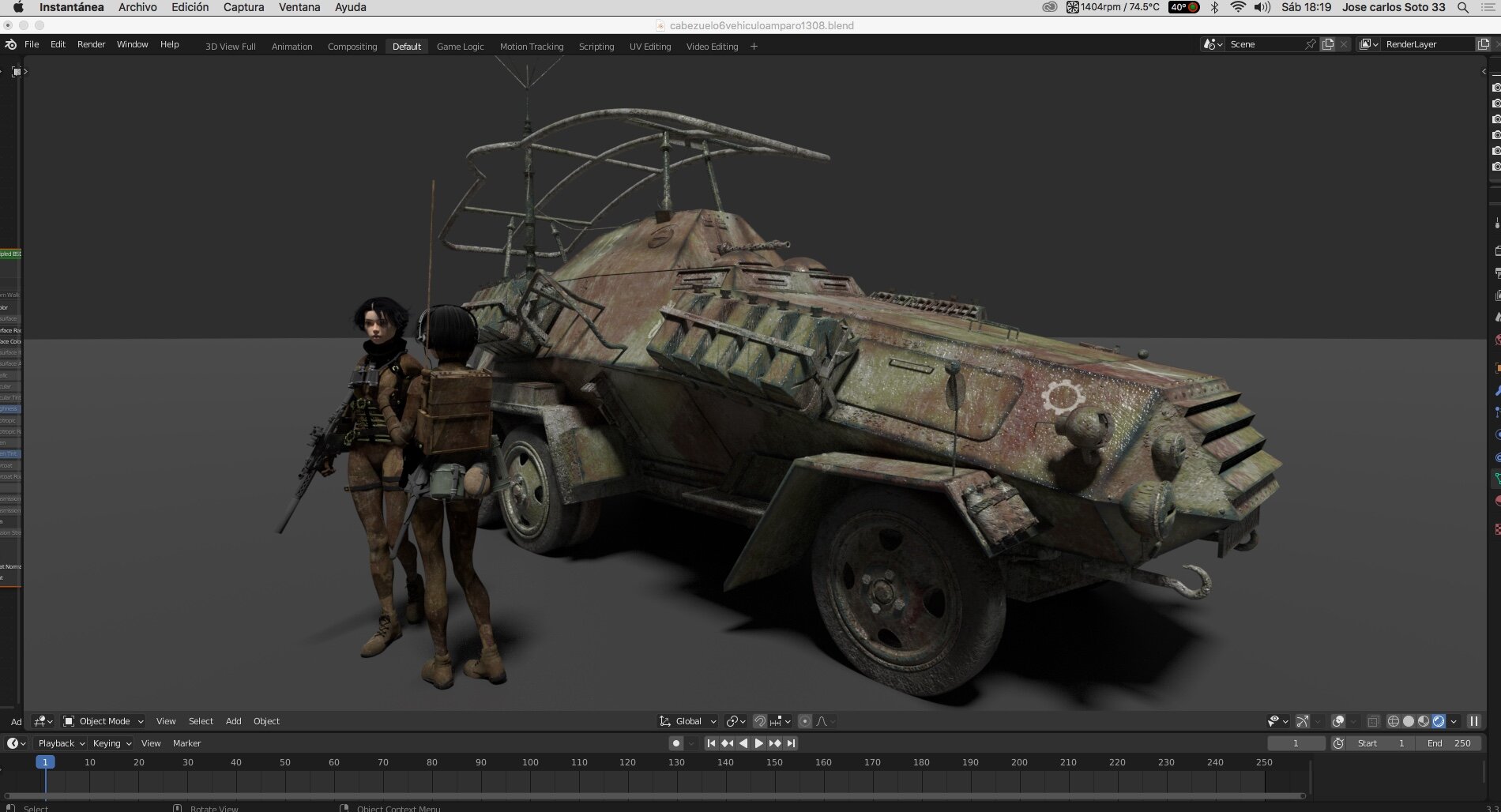Toggle the snap magnet in viewport header
Image resolution: width=1501 pixels, height=812 pixels.
coord(759,721)
